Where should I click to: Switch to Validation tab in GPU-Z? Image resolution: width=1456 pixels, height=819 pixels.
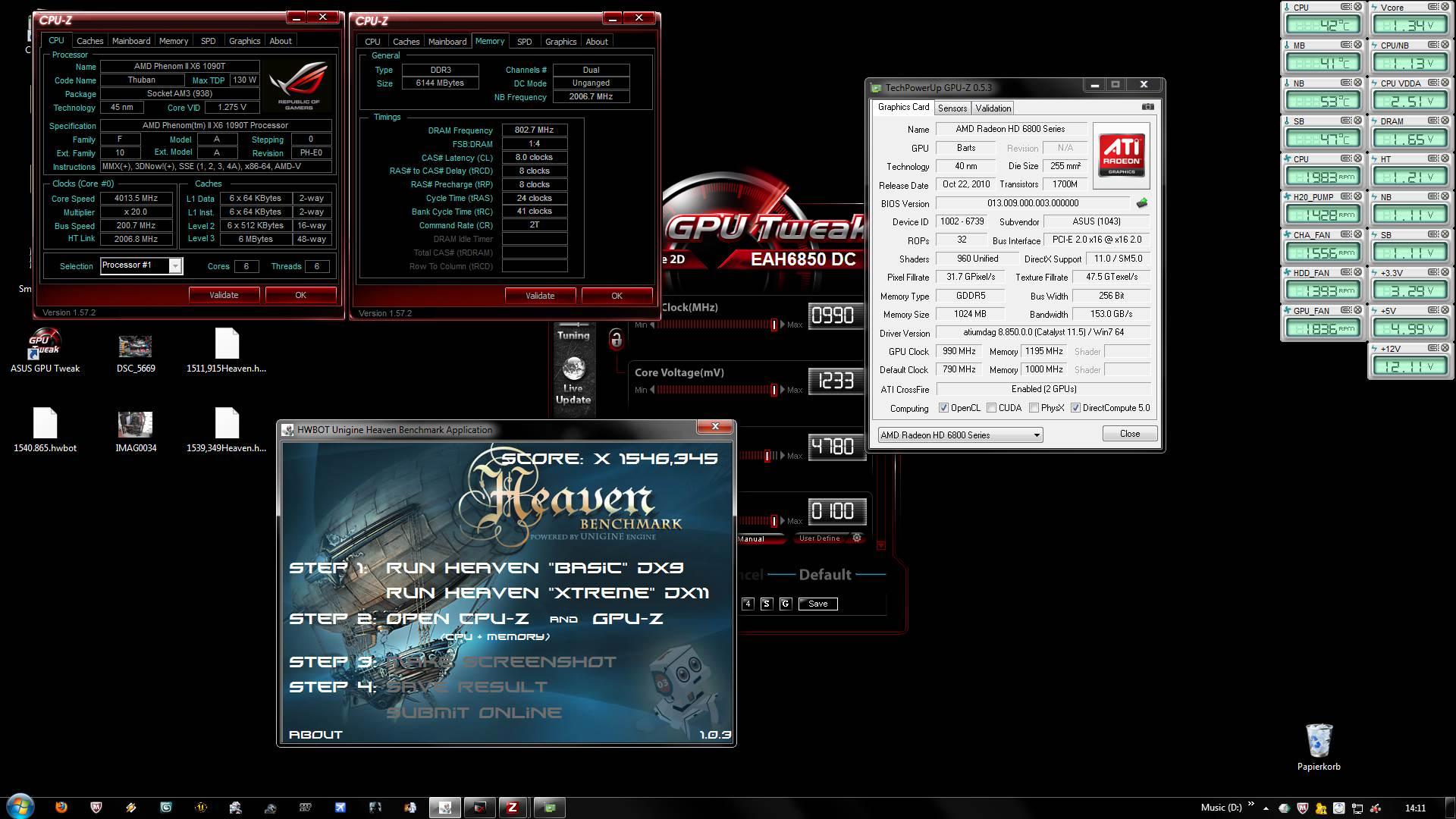point(993,108)
